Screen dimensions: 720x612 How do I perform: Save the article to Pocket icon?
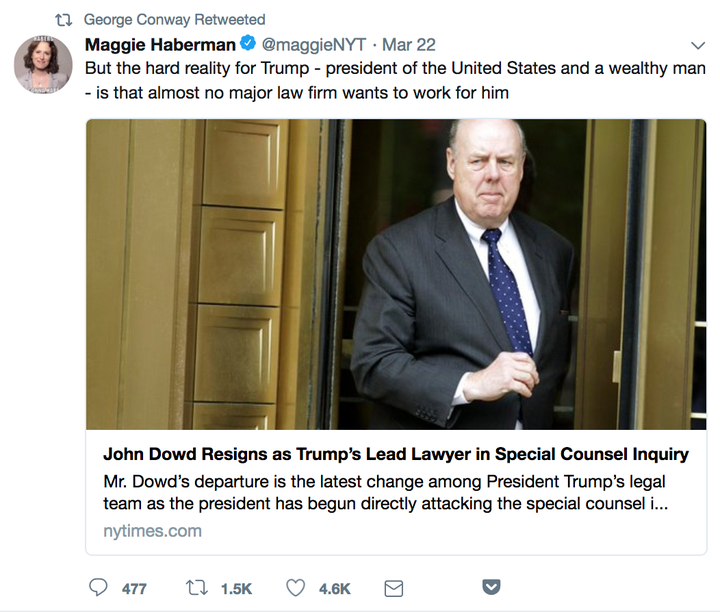(491, 587)
